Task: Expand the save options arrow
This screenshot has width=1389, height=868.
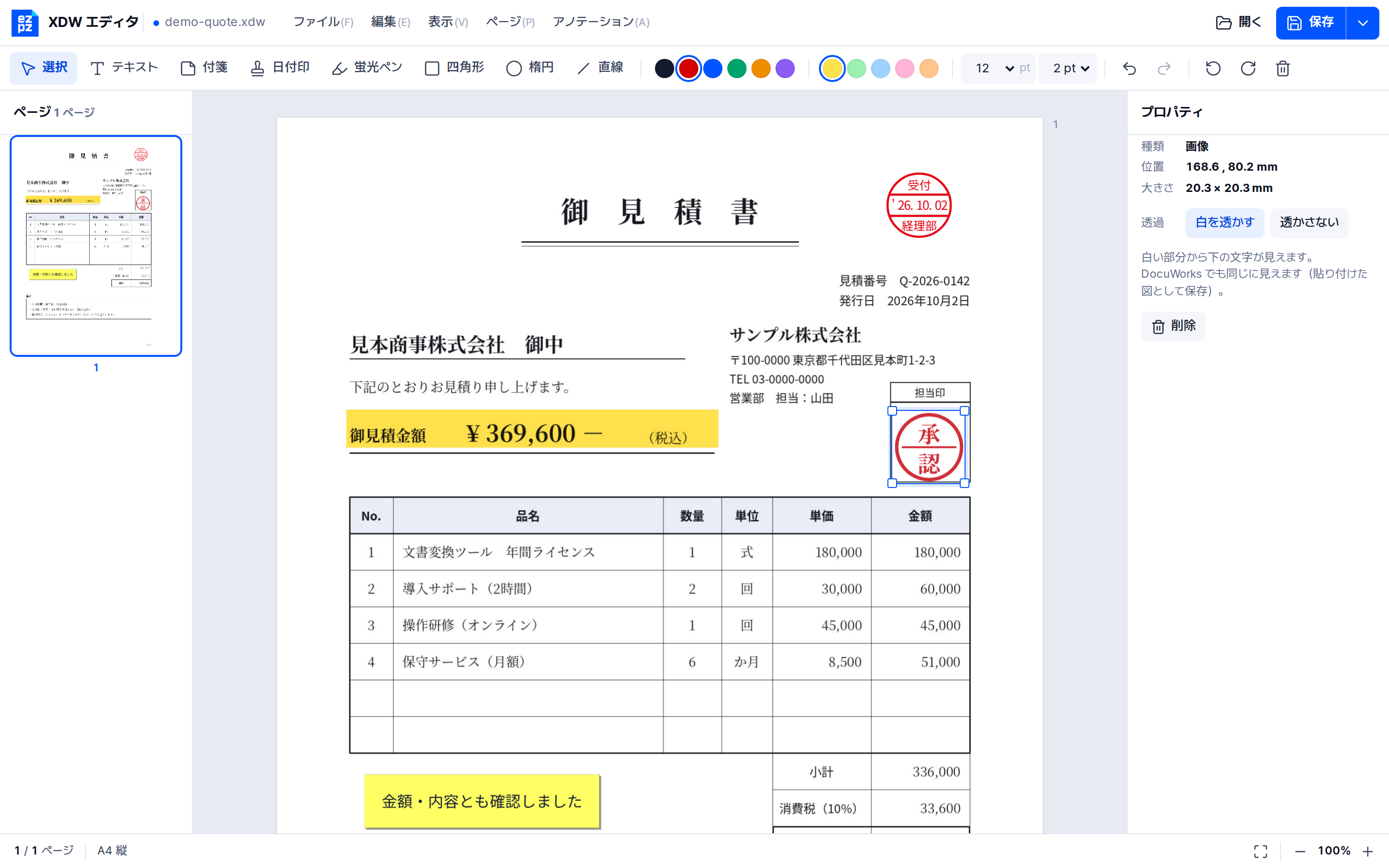Action: tap(1362, 23)
